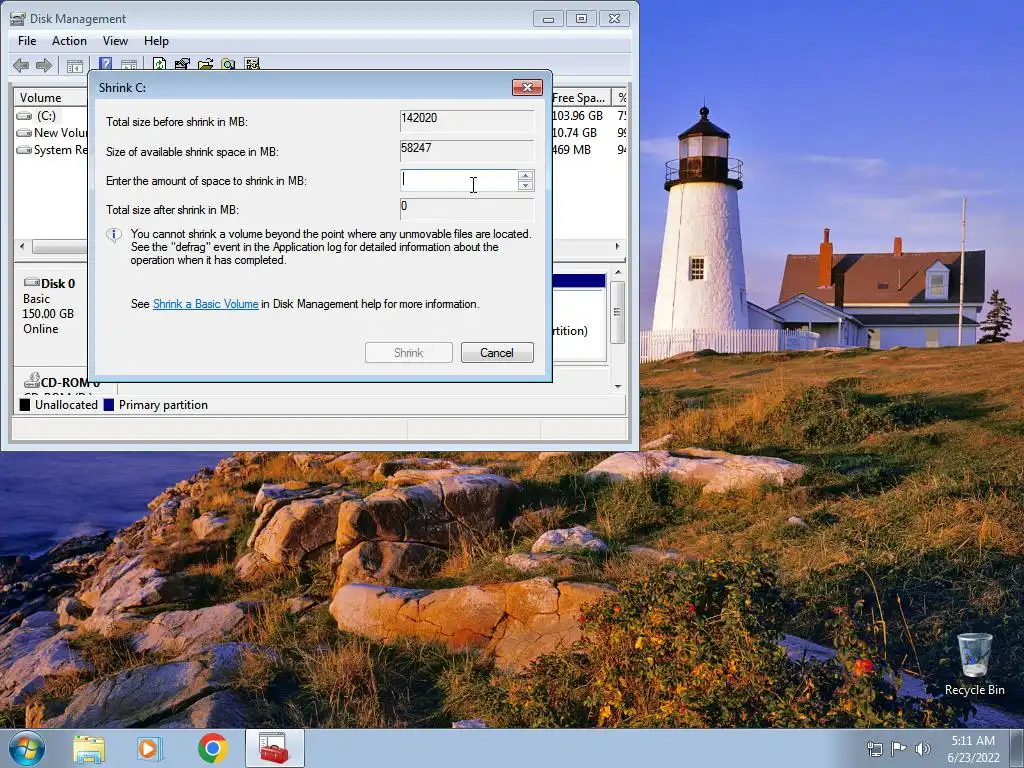Click the 103.96 GB free space cell
The height and width of the screenshot is (768, 1024).
pos(577,116)
